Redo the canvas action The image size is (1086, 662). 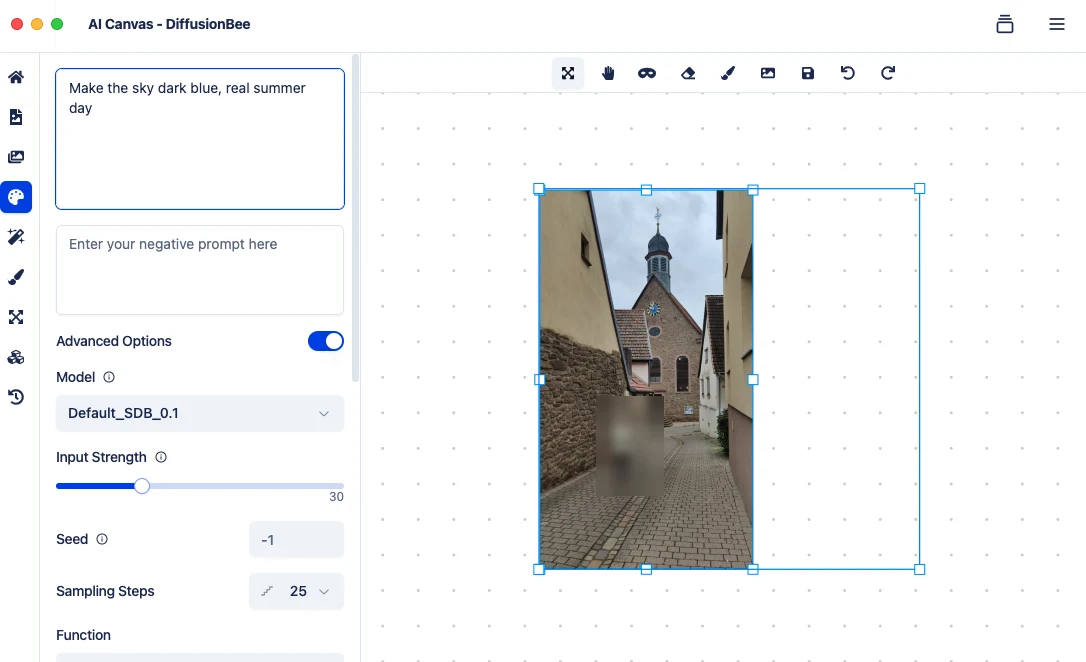(x=888, y=73)
